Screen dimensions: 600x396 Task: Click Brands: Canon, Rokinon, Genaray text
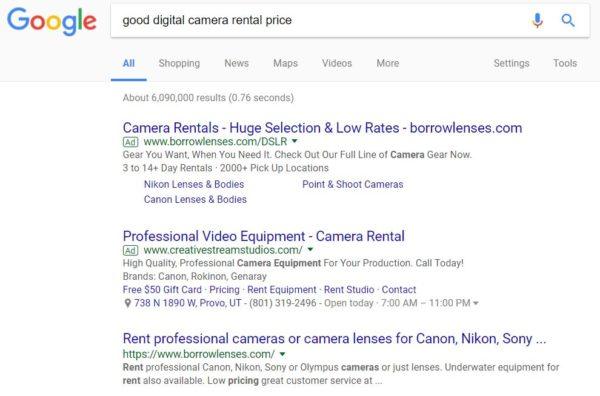[x=195, y=277]
